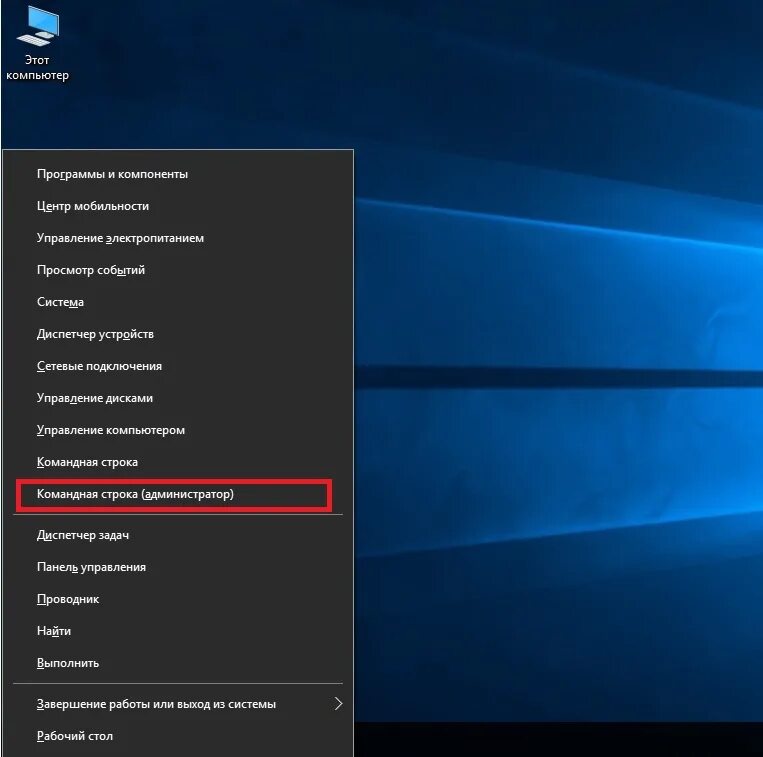Image resolution: width=763 pixels, height=757 pixels.
Task: Select Управление дисками
Action: (x=178, y=398)
